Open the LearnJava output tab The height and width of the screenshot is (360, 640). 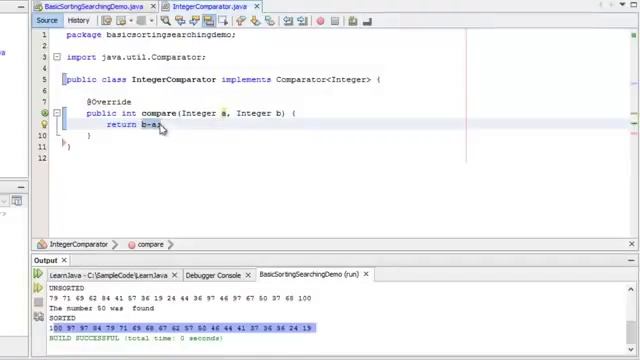pyautogui.click(x=108, y=276)
